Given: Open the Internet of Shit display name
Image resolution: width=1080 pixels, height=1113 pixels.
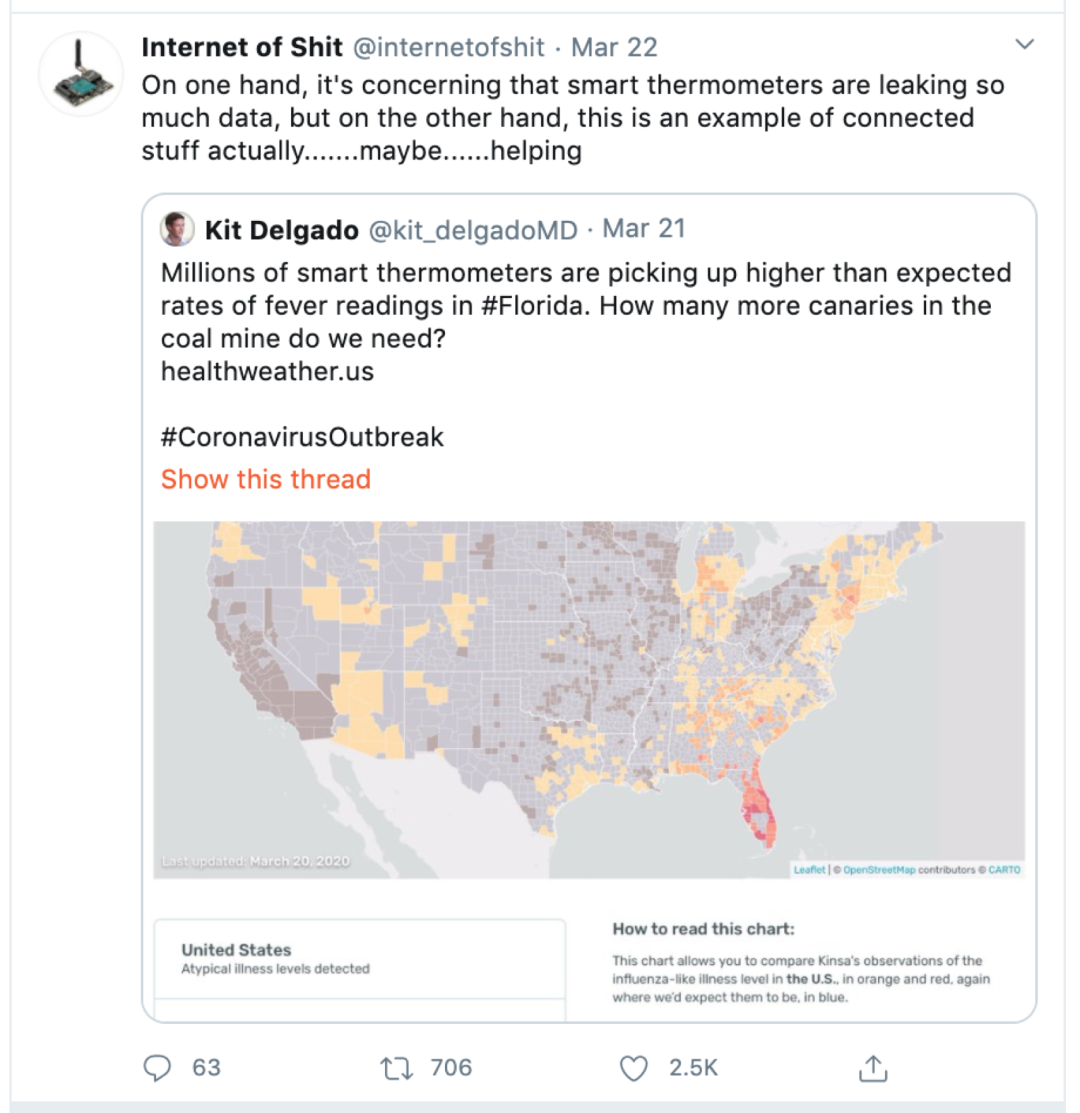Looking at the screenshot, I should click(243, 47).
